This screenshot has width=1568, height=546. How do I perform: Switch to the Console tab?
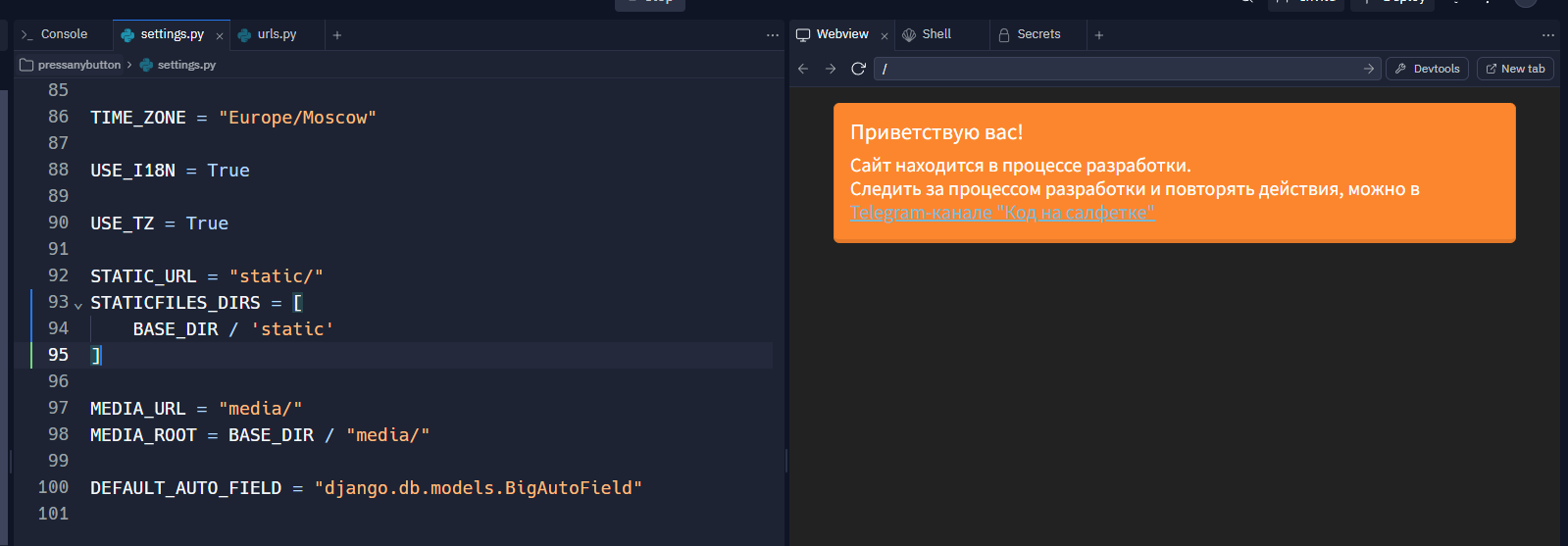coord(55,34)
